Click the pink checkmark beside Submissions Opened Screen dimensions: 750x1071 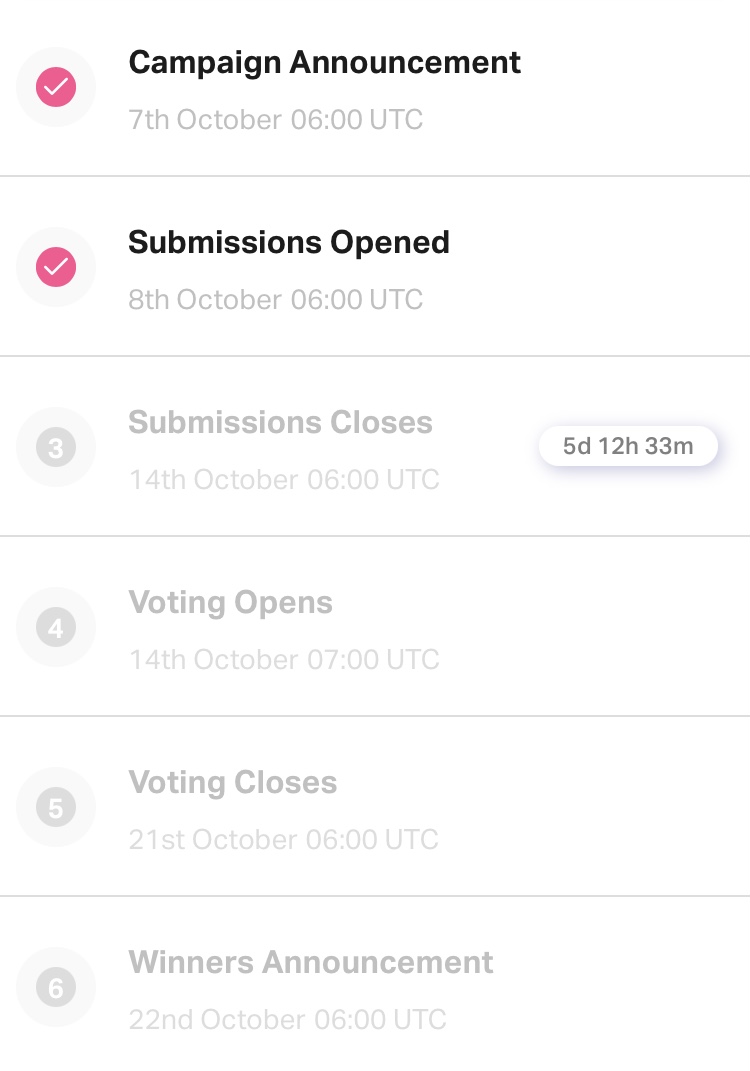(x=56, y=267)
